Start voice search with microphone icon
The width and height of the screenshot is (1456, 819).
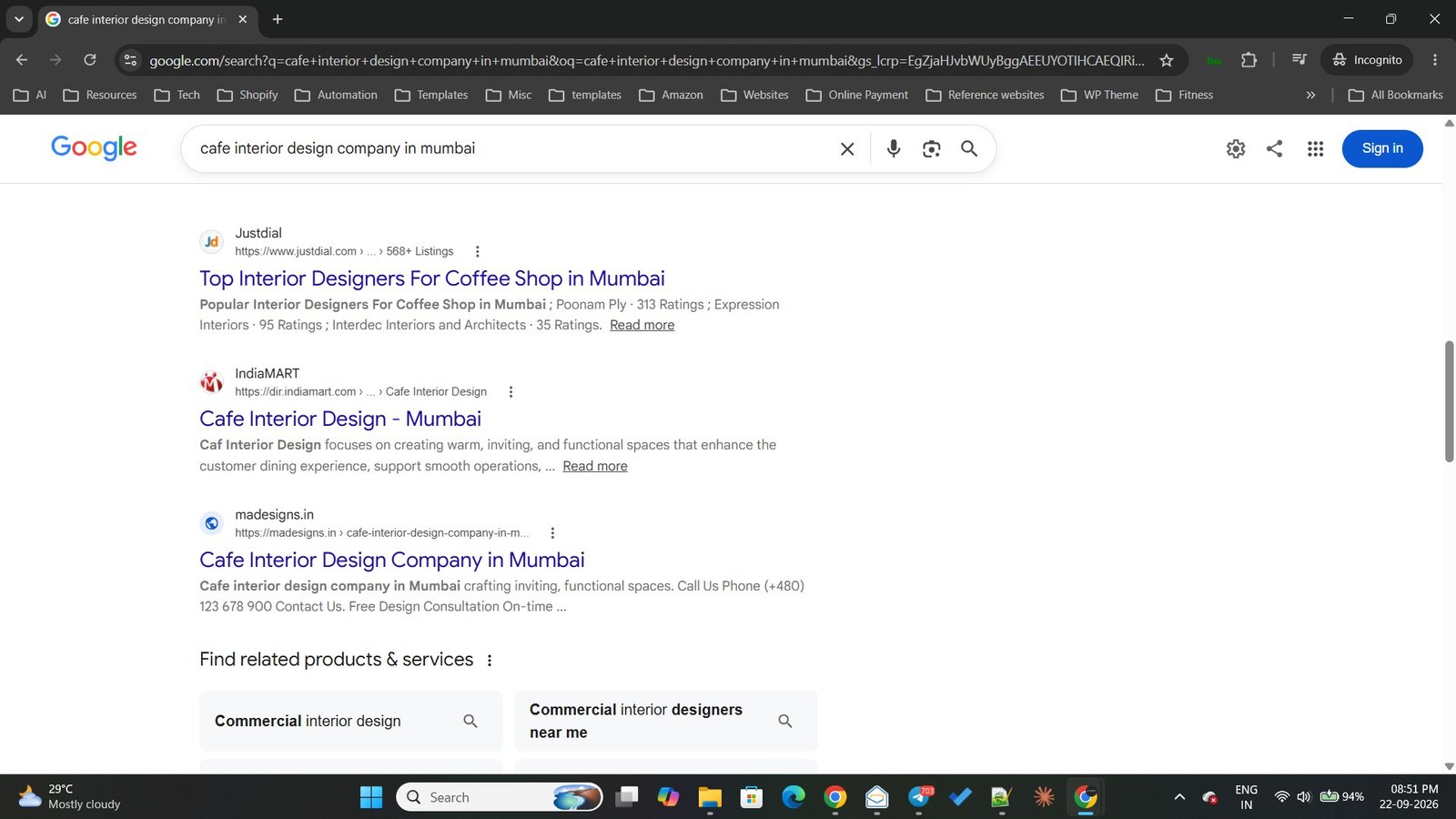pos(894,148)
